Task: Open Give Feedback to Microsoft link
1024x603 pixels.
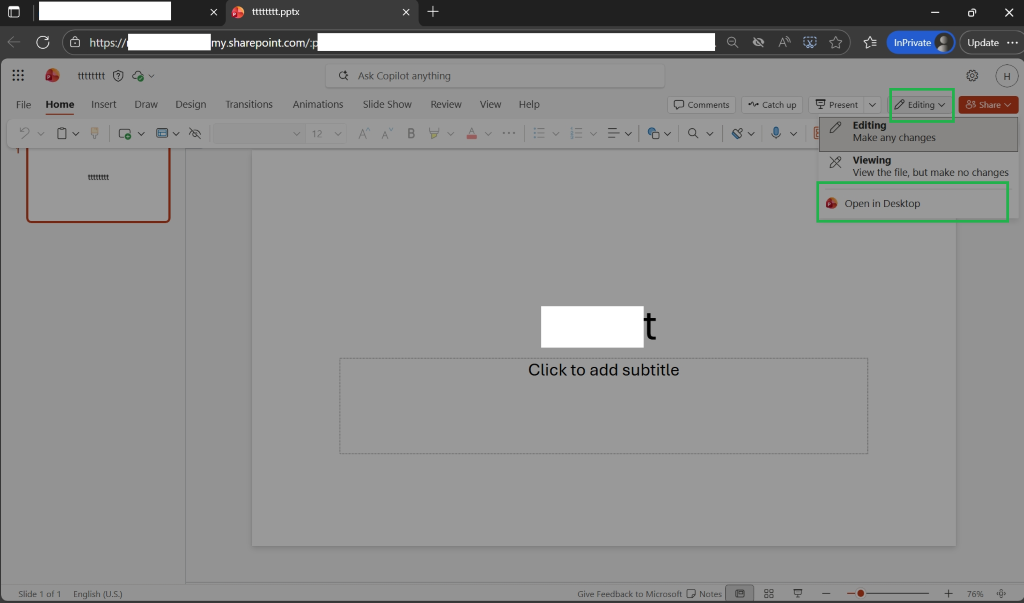Action: [x=629, y=594]
